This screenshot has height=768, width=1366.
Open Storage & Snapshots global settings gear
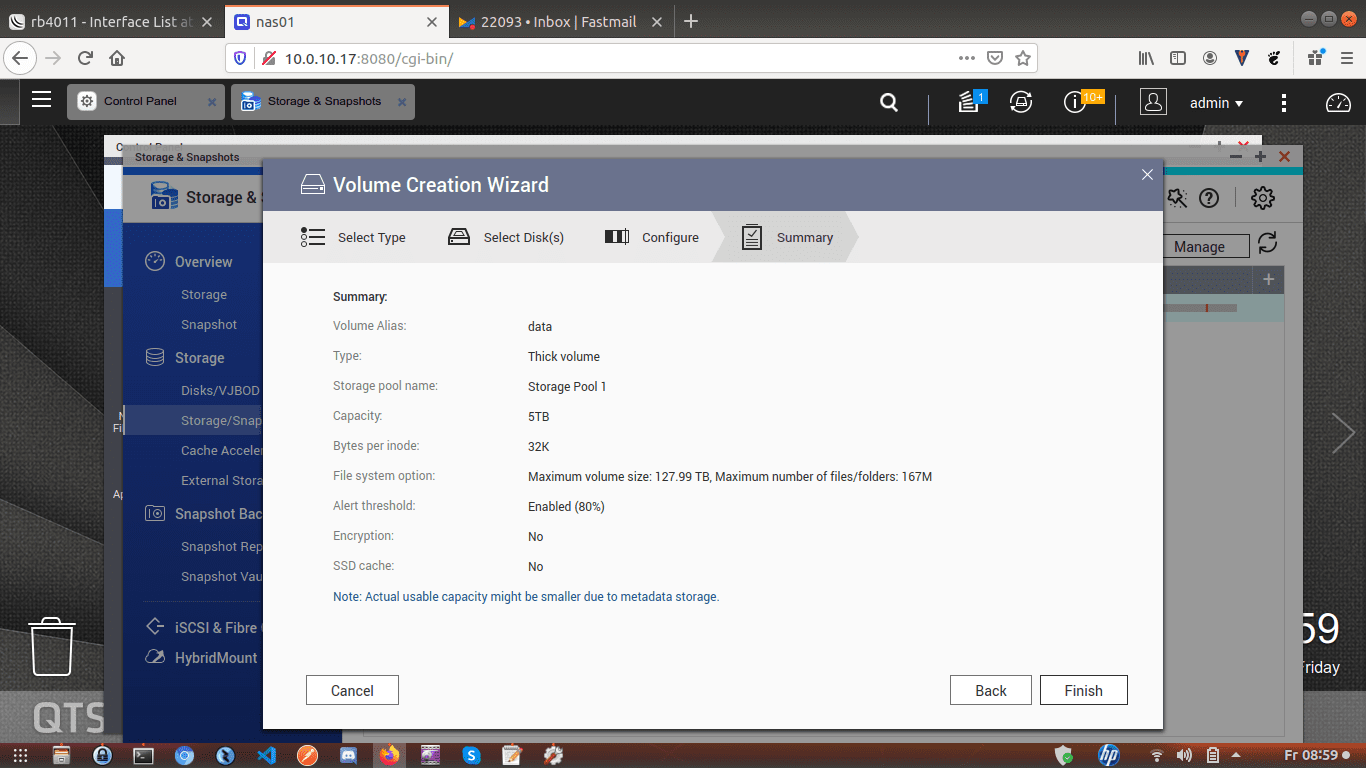(1263, 198)
